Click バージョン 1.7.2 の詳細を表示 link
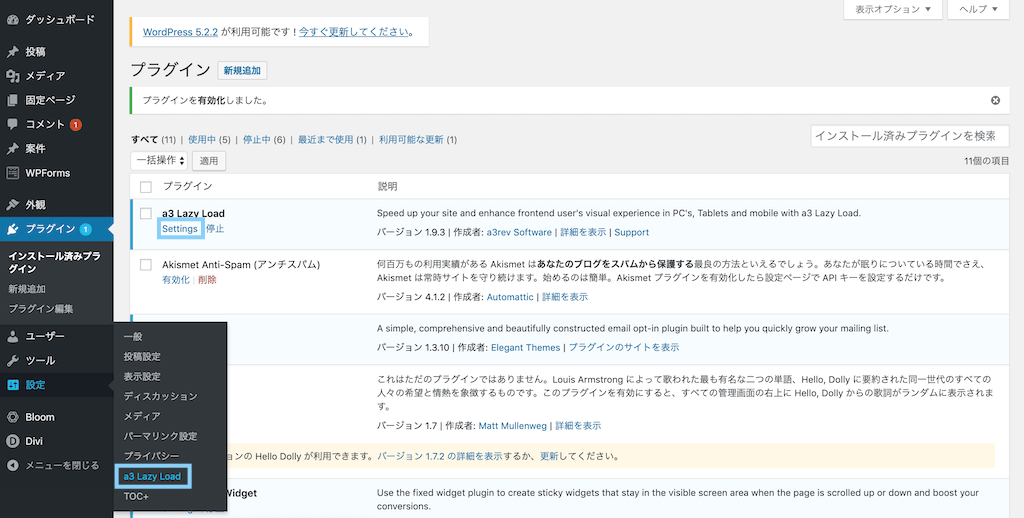The height and width of the screenshot is (518, 1024). pyautogui.click(x=440, y=456)
